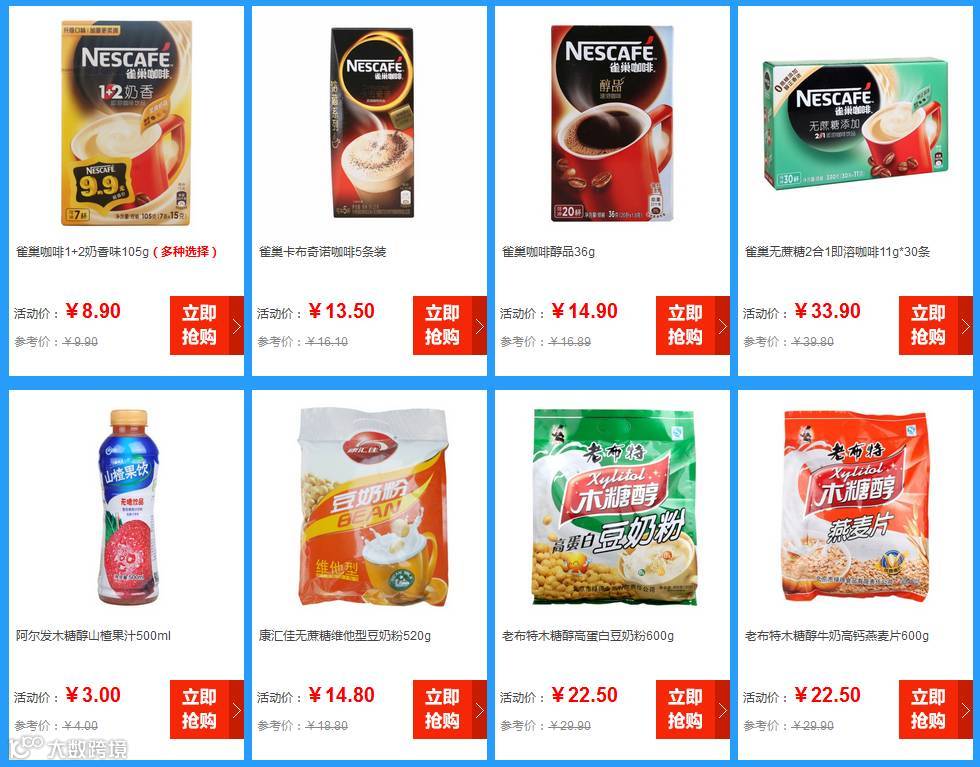This screenshot has height=767, width=980.
Task: Open the hawthorn juice bottle image
Action: click(129, 507)
